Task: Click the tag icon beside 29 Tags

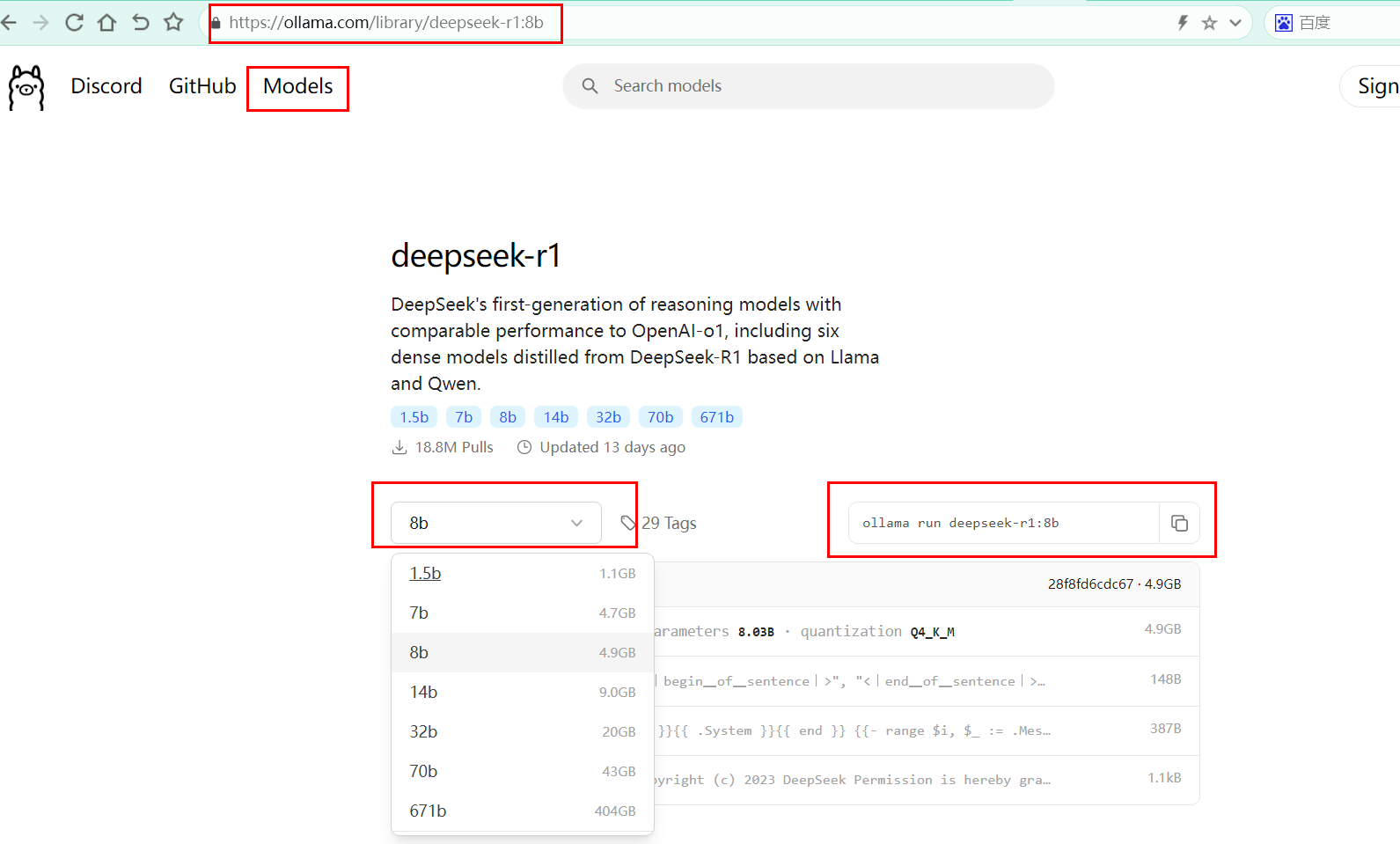Action: pyautogui.click(x=628, y=524)
